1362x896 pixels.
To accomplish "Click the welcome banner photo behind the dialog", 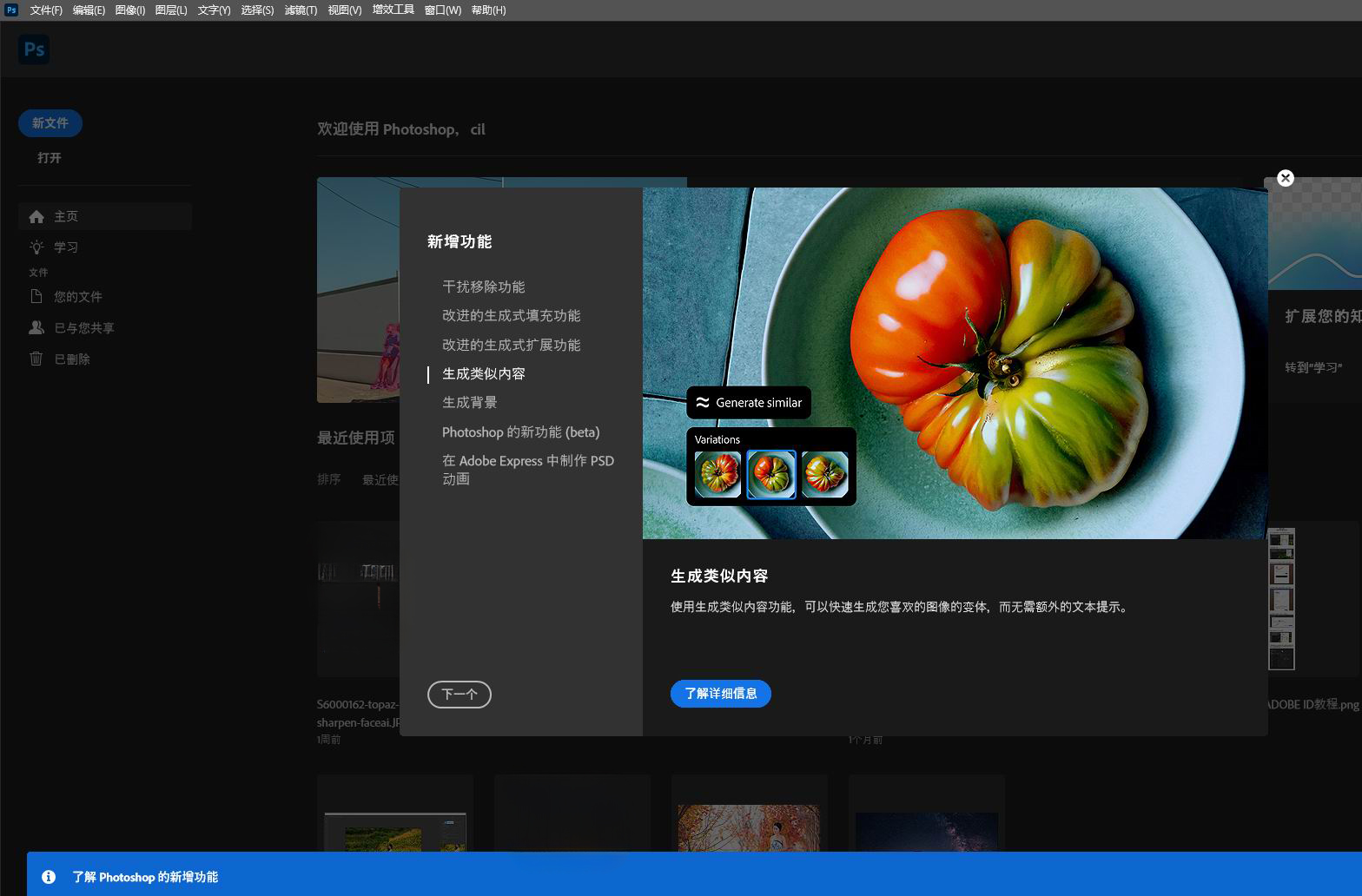I will point(358,290).
